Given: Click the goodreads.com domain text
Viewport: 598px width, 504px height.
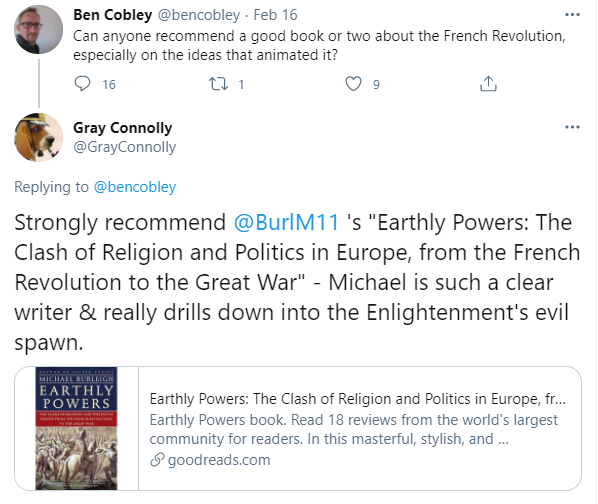Looking at the screenshot, I should click(219, 460).
